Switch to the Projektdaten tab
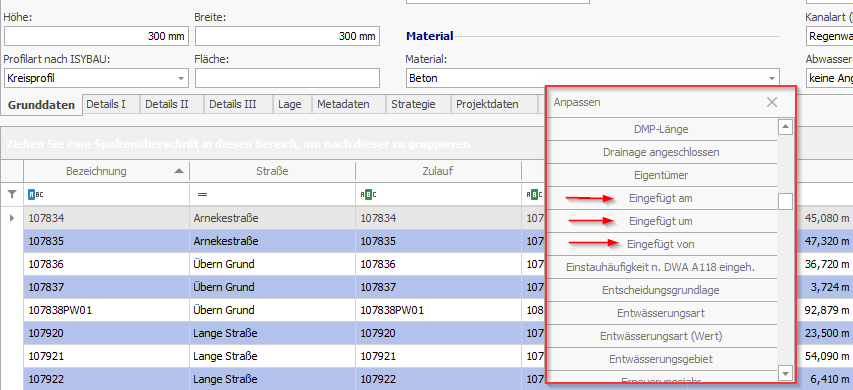 [x=494, y=104]
